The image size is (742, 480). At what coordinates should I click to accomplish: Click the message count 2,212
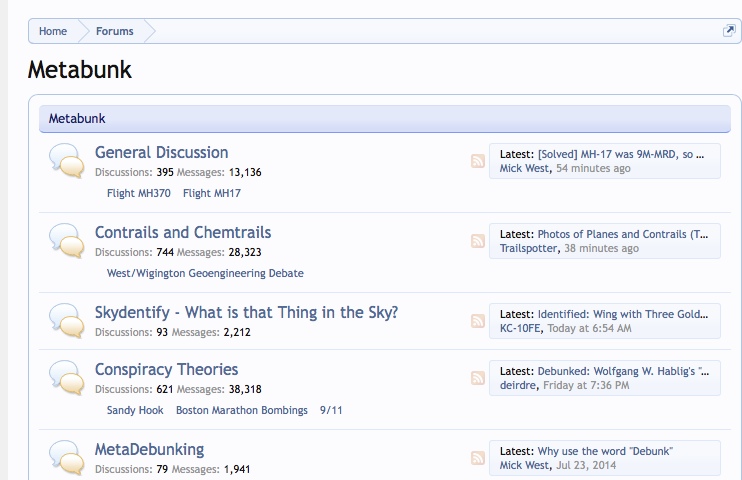237,332
